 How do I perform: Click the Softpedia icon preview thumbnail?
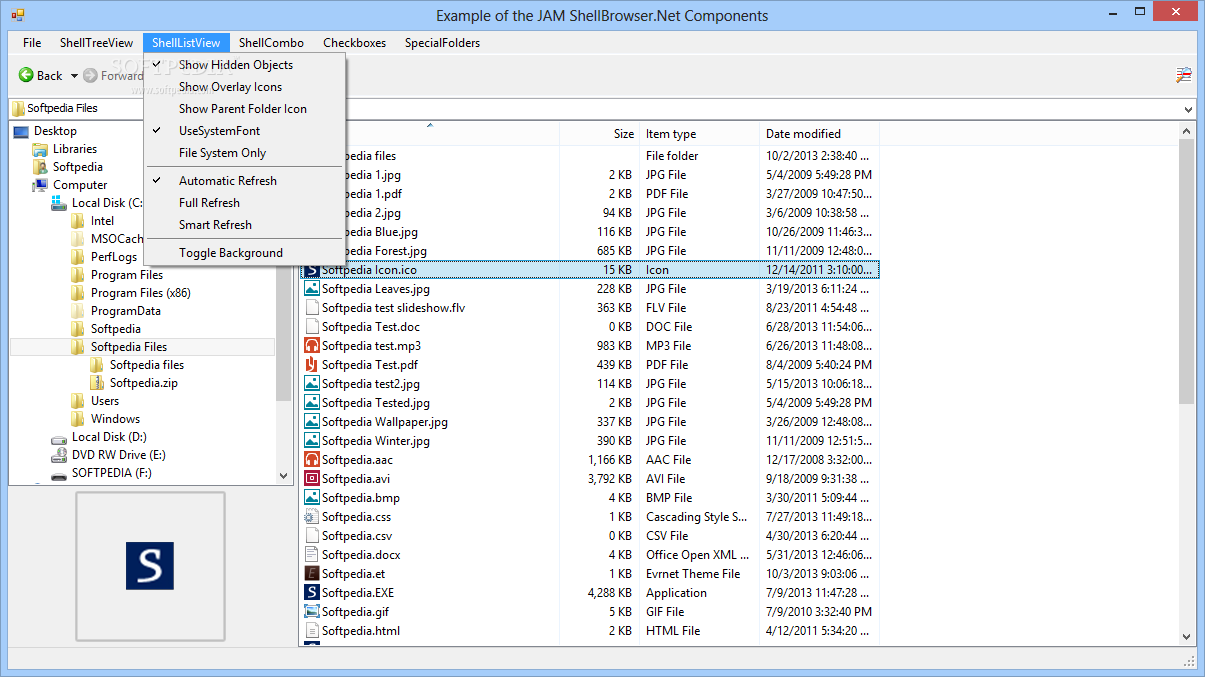pyautogui.click(x=150, y=566)
